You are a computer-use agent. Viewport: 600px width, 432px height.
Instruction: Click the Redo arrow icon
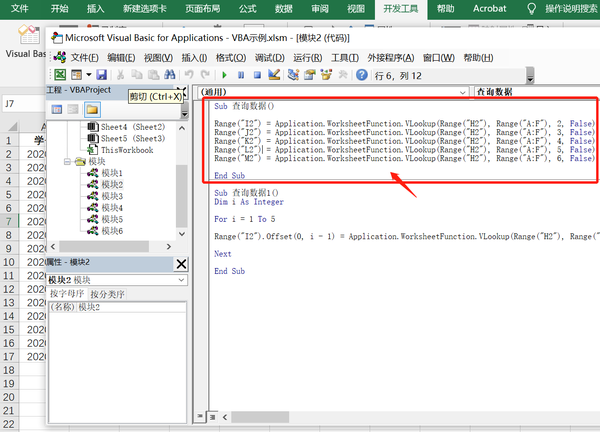(x=205, y=75)
